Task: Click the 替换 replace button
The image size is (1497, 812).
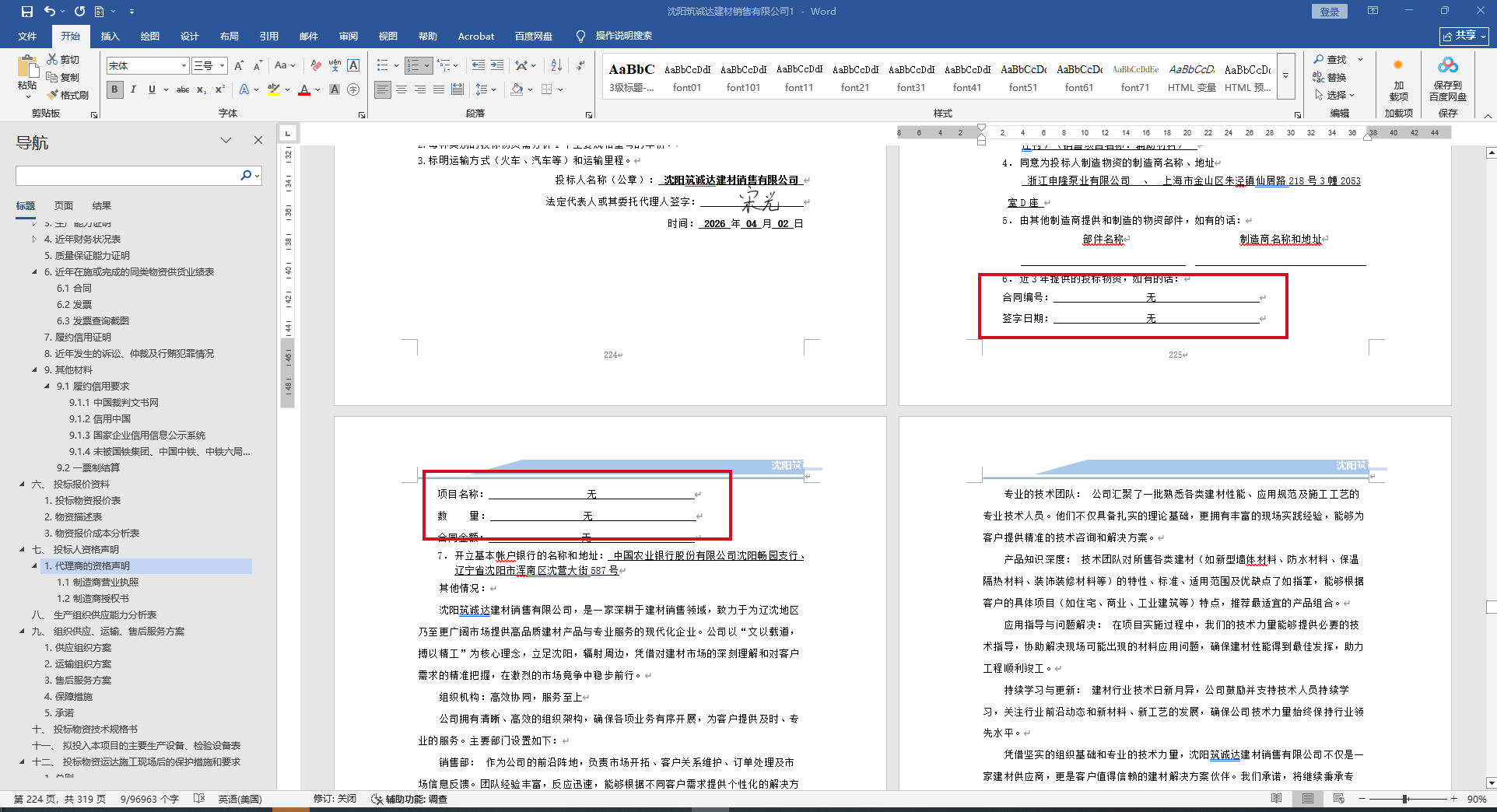Action: click(x=1330, y=77)
